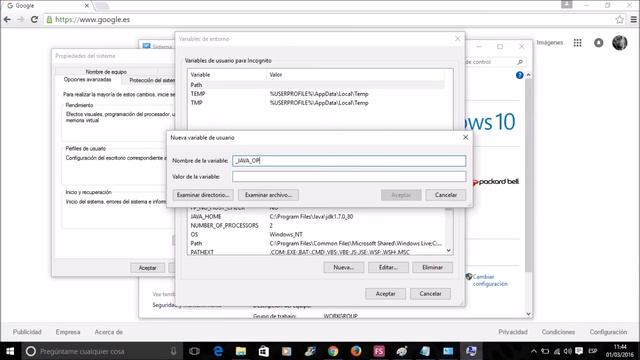
Task: Open the volume control in system tray
Action: tap(568, 351)
